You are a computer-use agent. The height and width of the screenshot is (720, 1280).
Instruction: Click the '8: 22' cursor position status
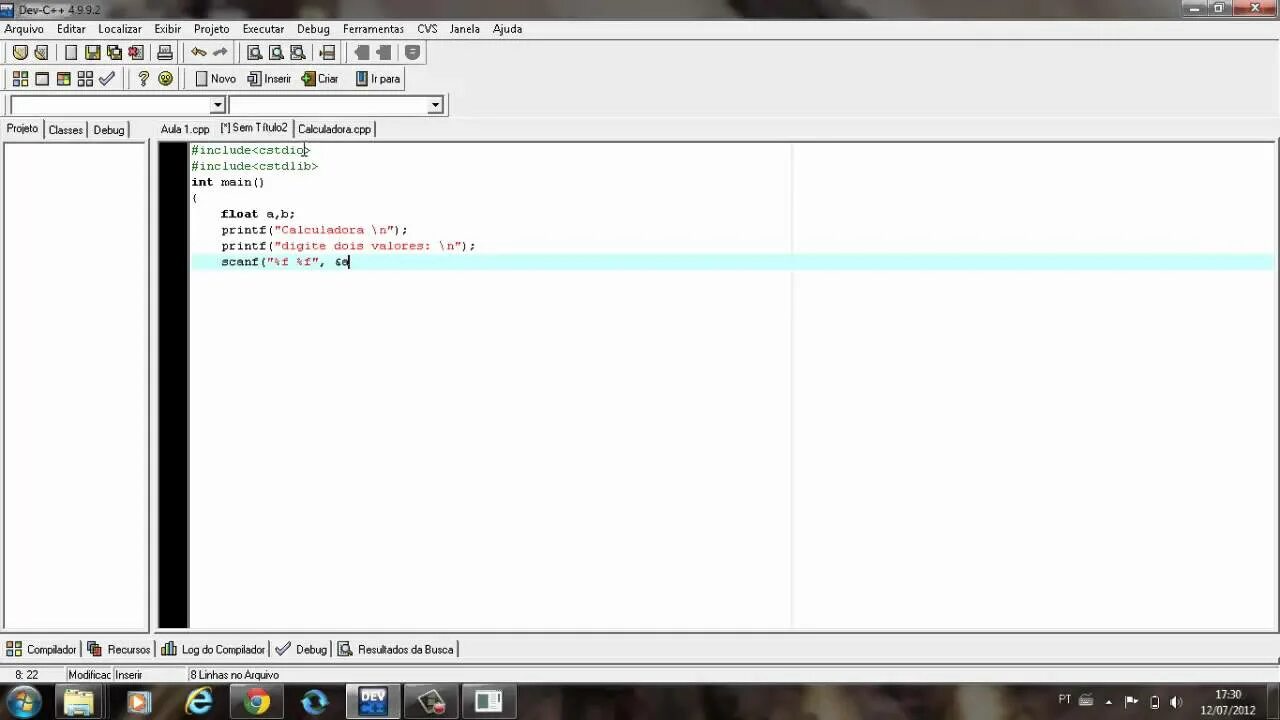click(27, 675)
